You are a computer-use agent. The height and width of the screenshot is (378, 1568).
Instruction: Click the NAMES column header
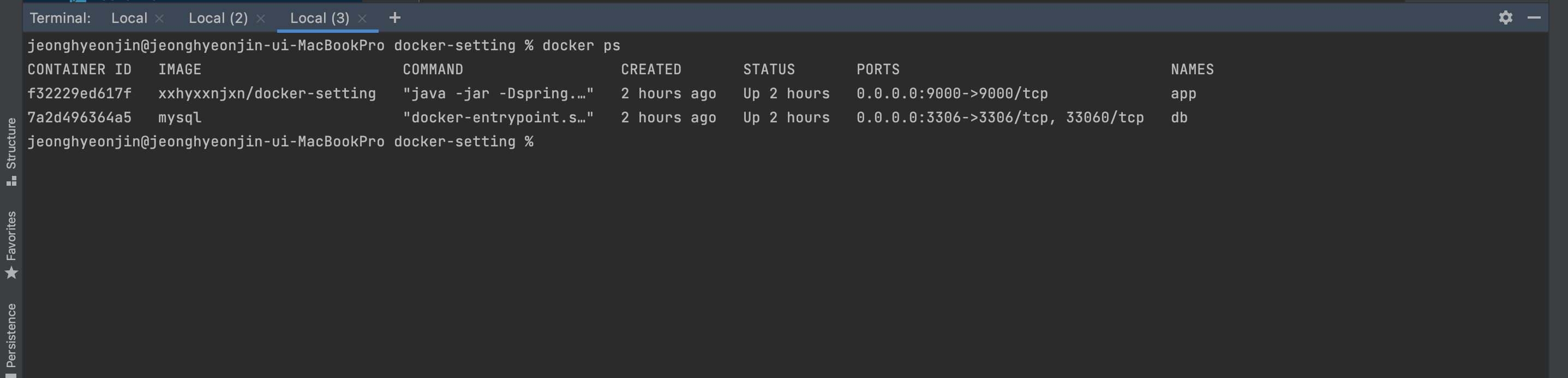[1192, 69]
